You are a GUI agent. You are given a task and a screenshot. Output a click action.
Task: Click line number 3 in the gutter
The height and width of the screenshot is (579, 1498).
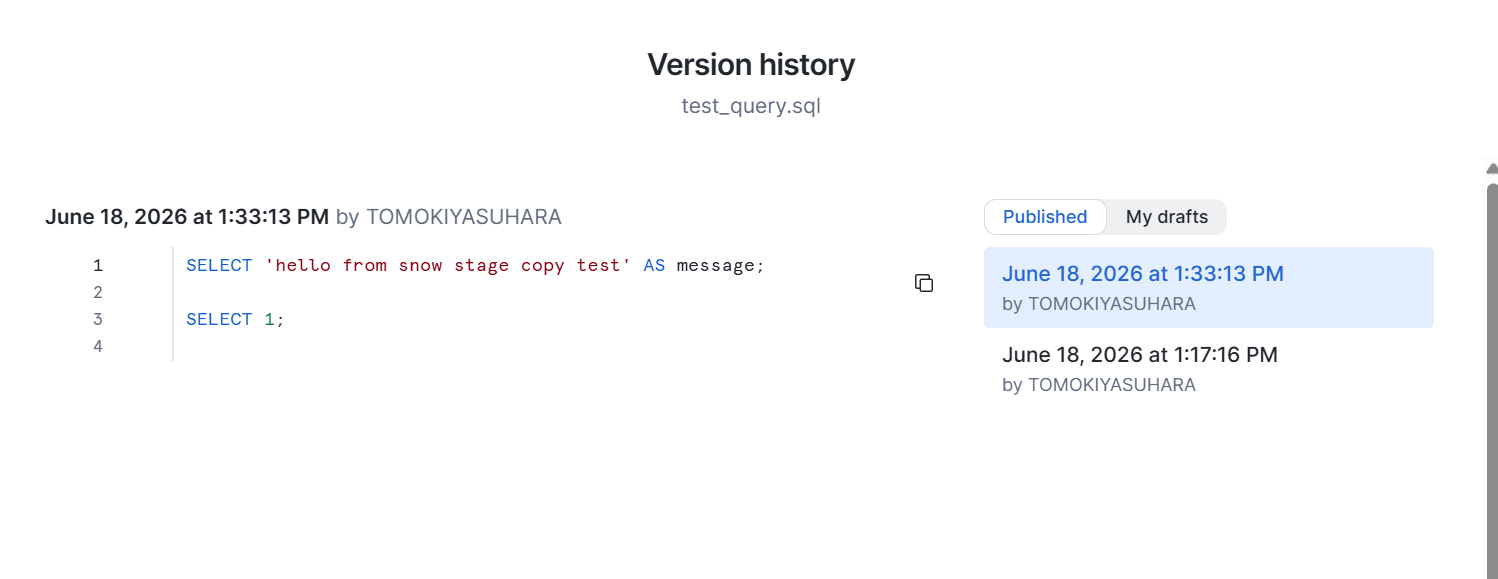click(98, 320)
